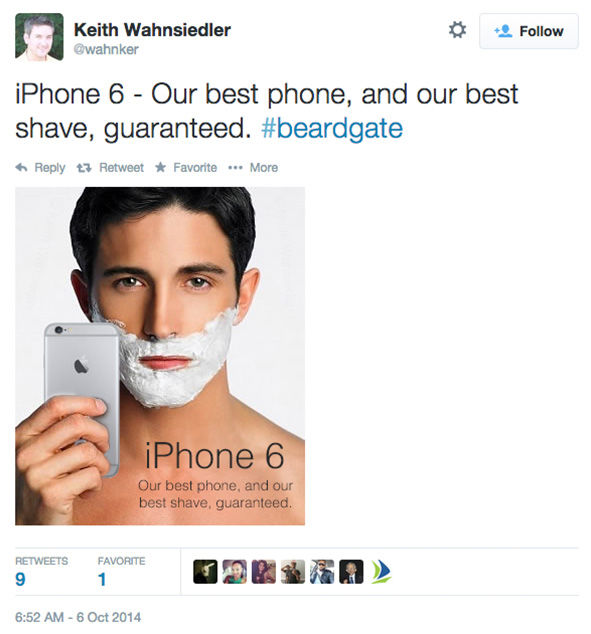Open the #beardgate hashtag link
Screen dimensions: 591x634
tap(332, 129)
